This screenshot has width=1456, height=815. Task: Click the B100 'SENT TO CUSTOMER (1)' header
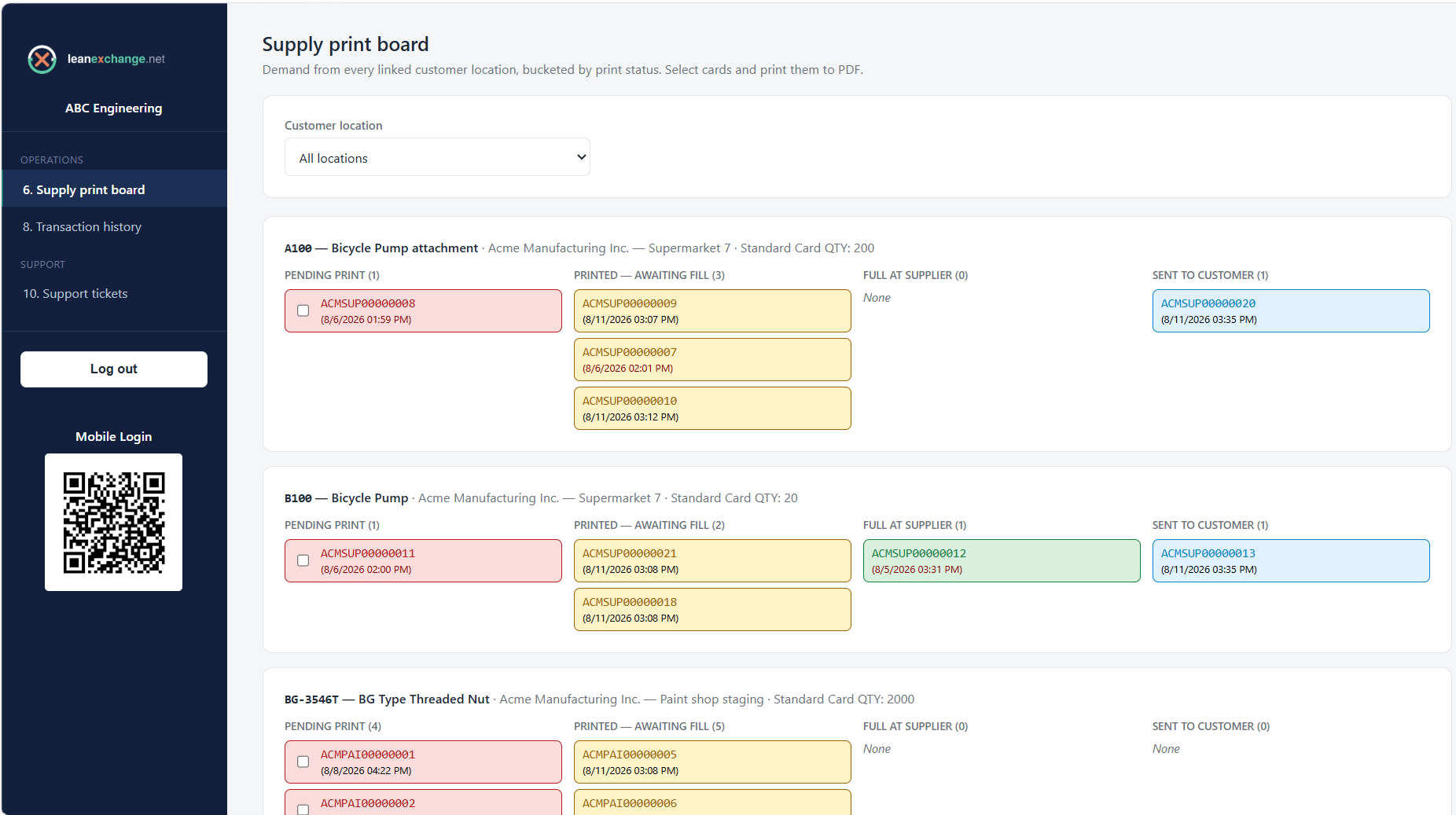(1211, 525)
